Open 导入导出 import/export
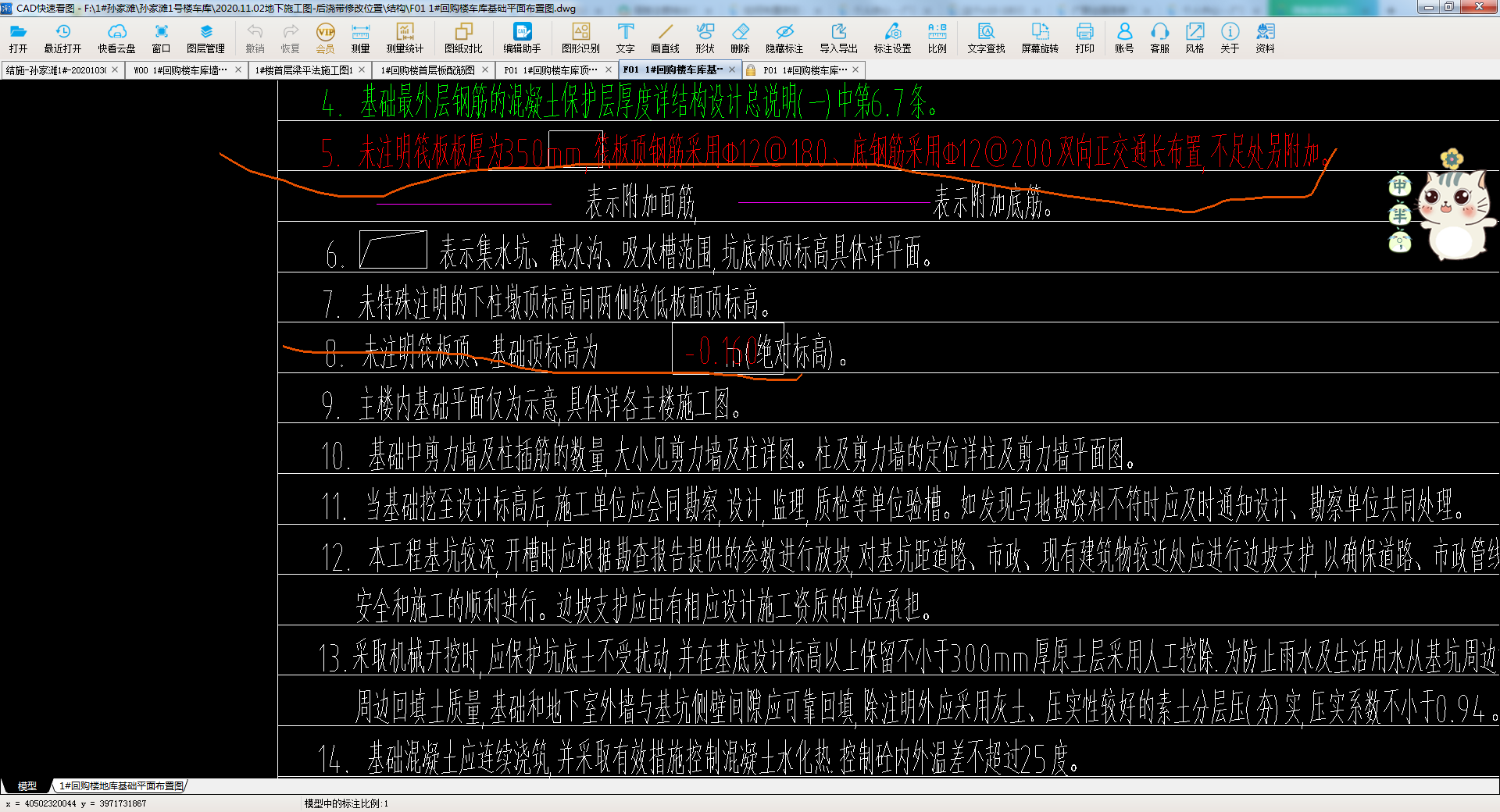1500x812 pixels. 838,37
